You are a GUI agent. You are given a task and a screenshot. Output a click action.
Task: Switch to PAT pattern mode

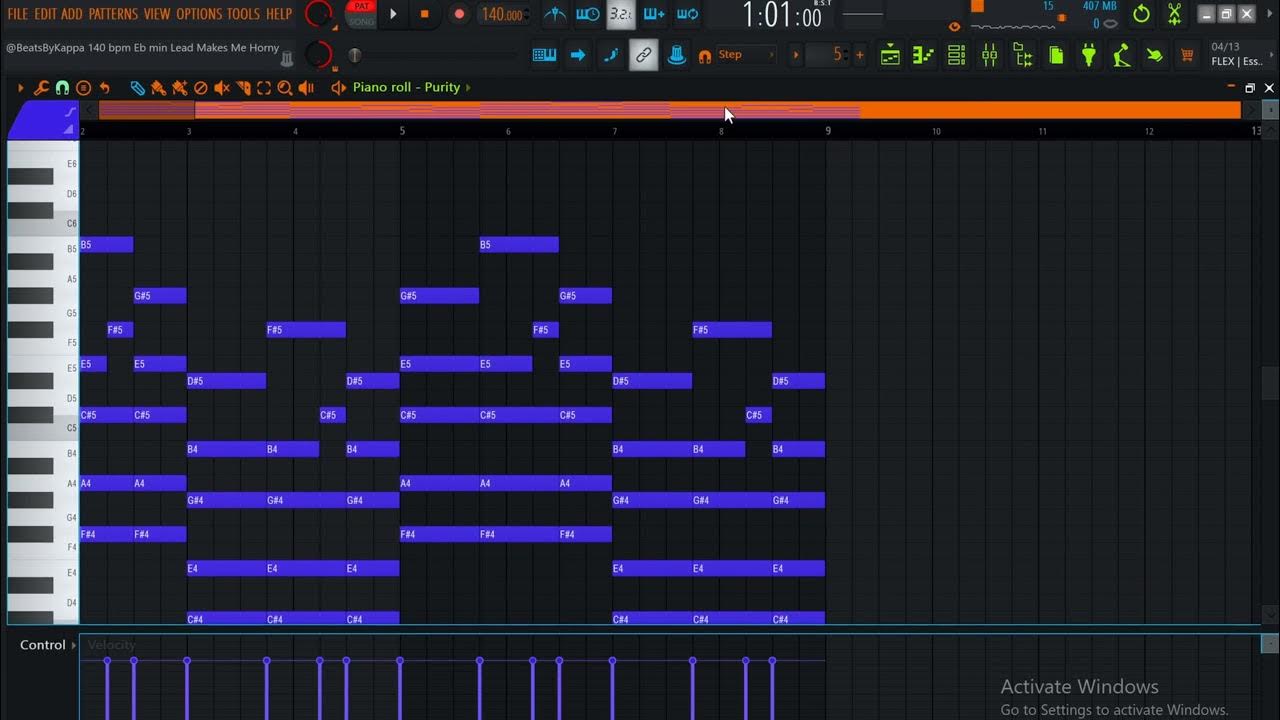[x=361, y=7]
